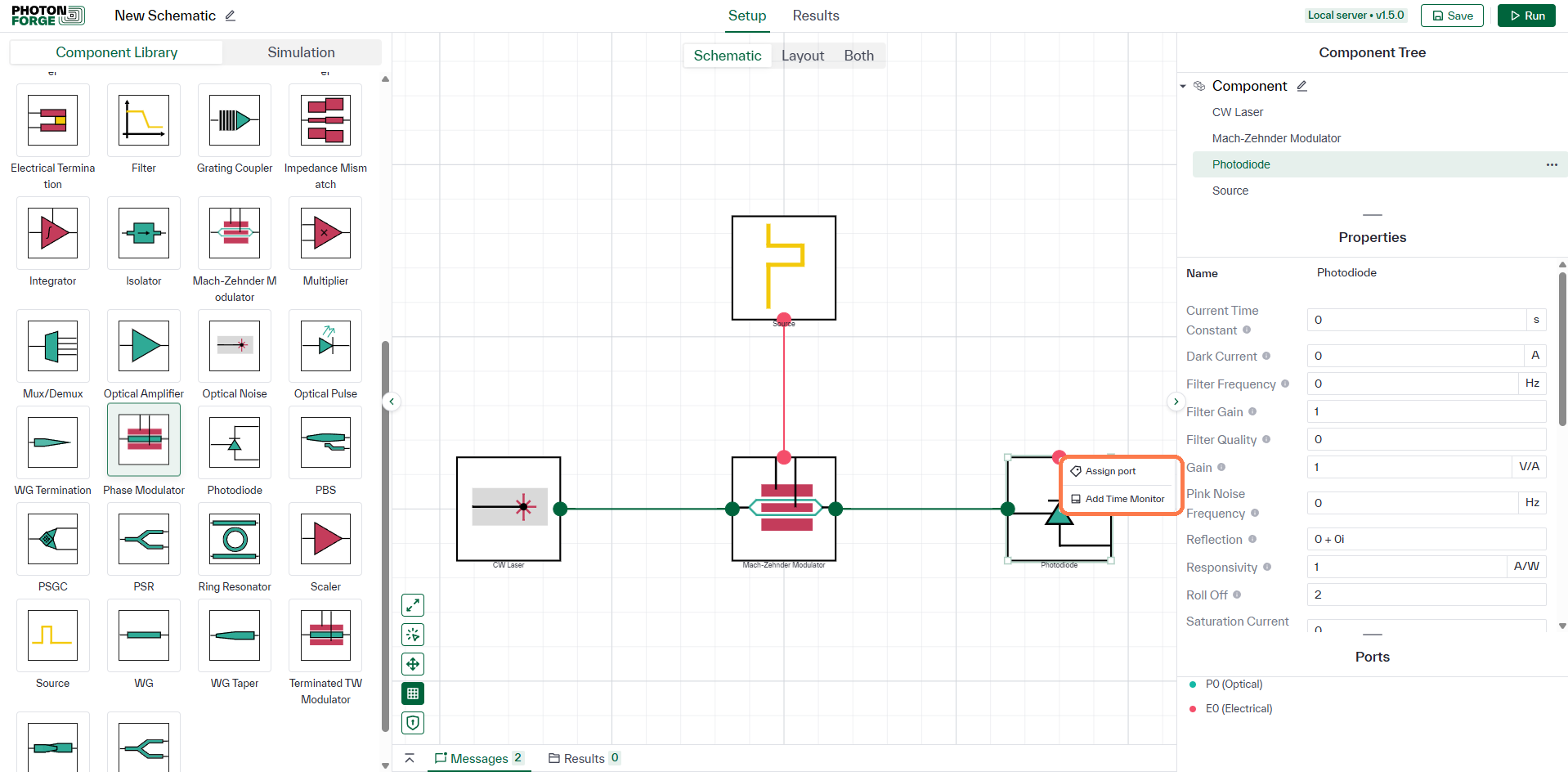
Task: Select the Filter component icon
Action: pyautogui.click(x=144, y=120)
